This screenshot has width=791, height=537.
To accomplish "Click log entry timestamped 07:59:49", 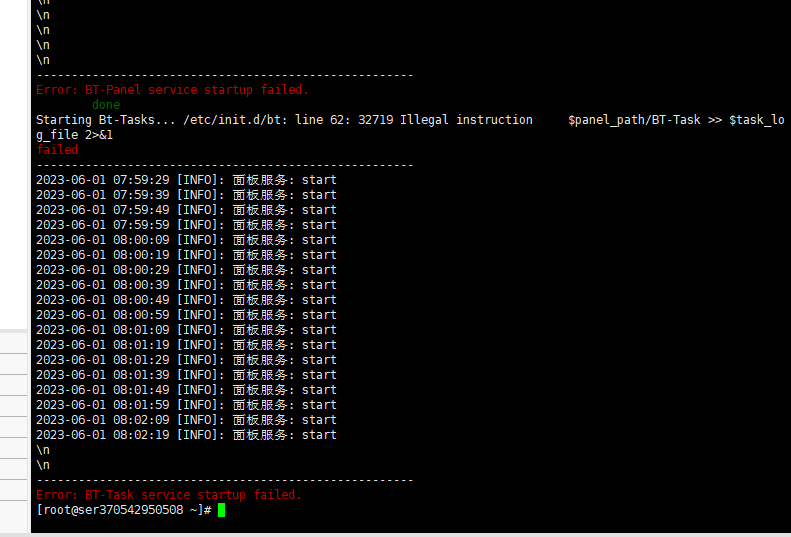I will [186, 210].
